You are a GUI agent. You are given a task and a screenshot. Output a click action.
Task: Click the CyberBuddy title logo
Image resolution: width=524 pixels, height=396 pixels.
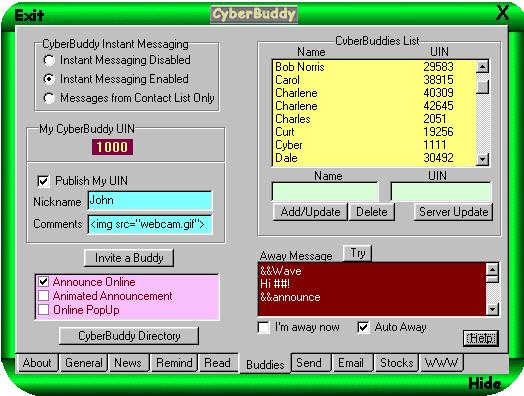pos(254,15)
